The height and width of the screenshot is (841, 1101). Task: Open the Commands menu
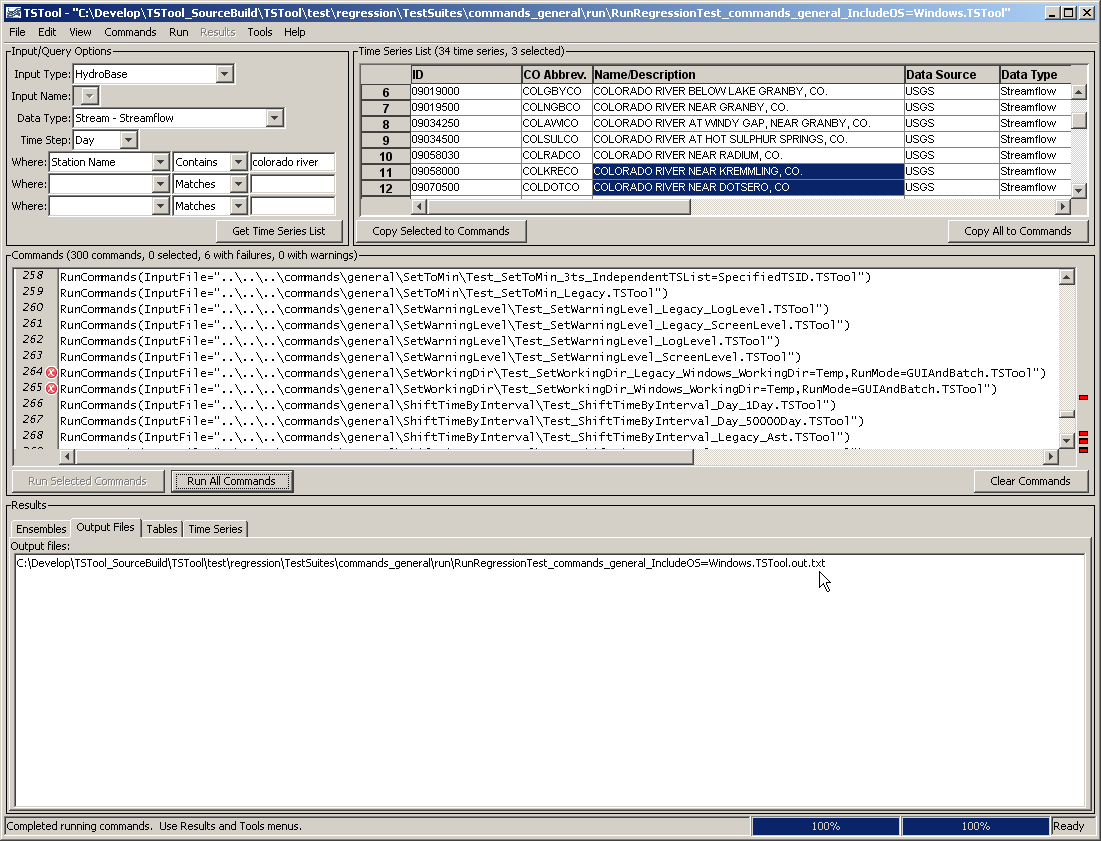click(x=130, y=32)
